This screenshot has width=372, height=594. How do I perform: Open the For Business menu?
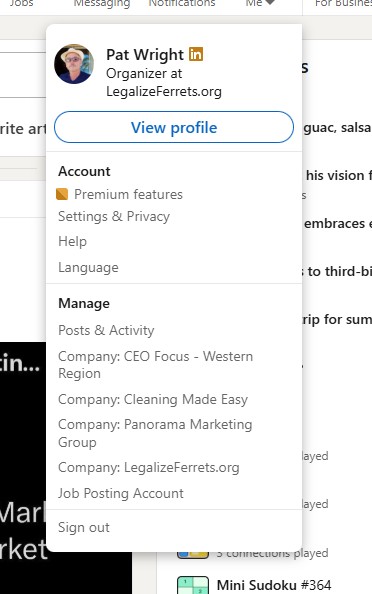343,4
